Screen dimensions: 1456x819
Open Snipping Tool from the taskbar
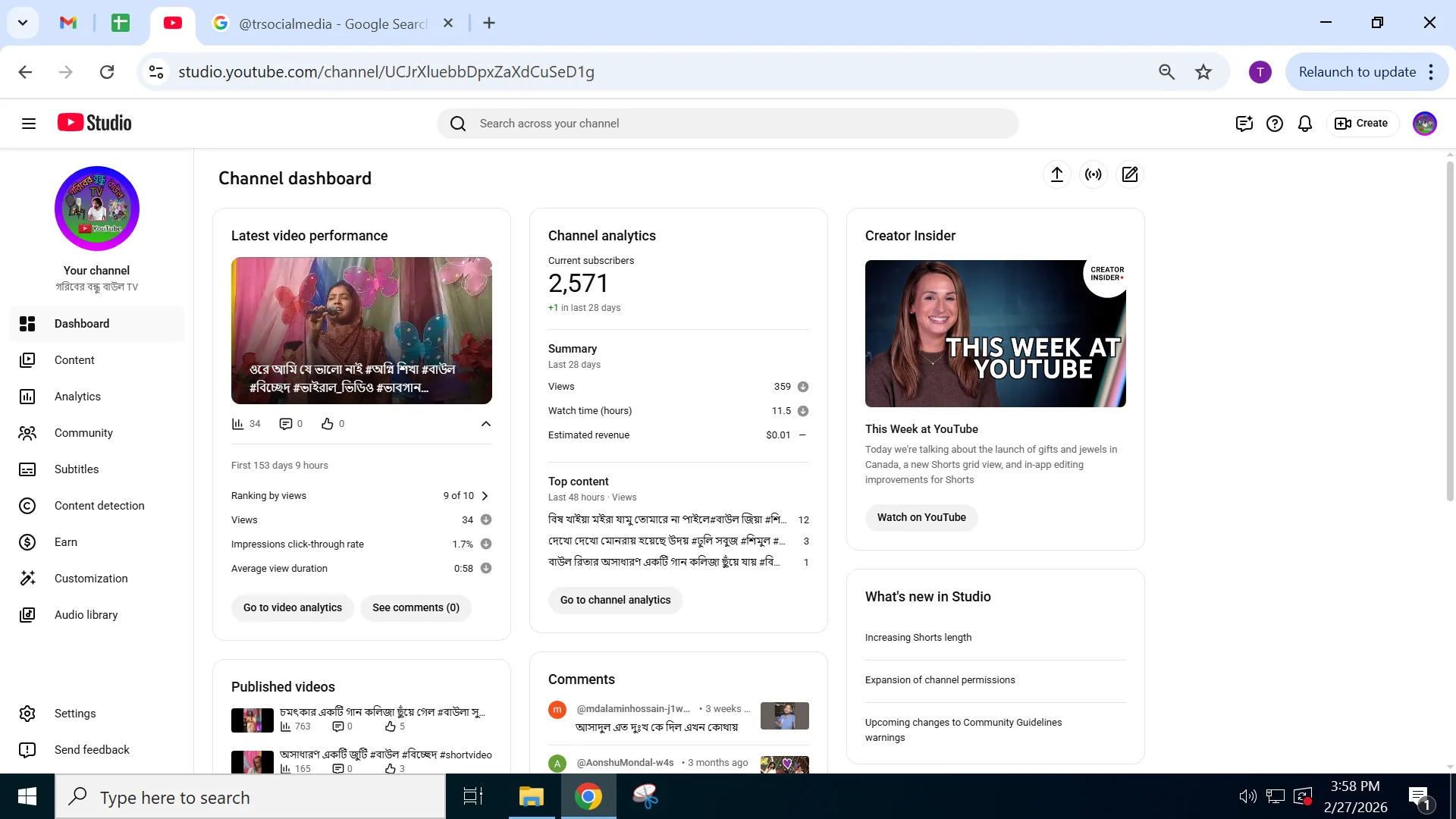[x=645, y=796]
